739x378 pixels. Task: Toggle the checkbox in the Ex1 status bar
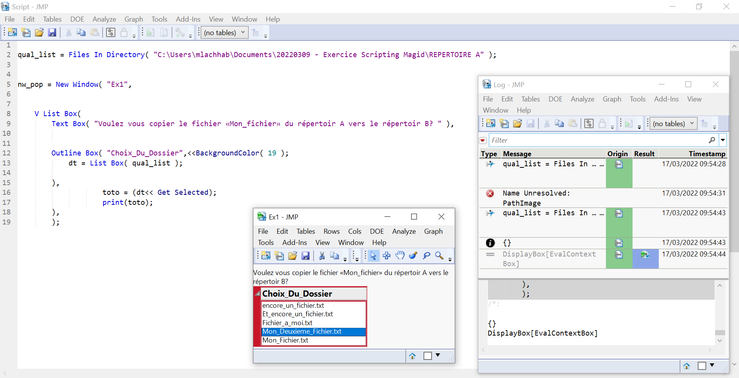point(427,356)
